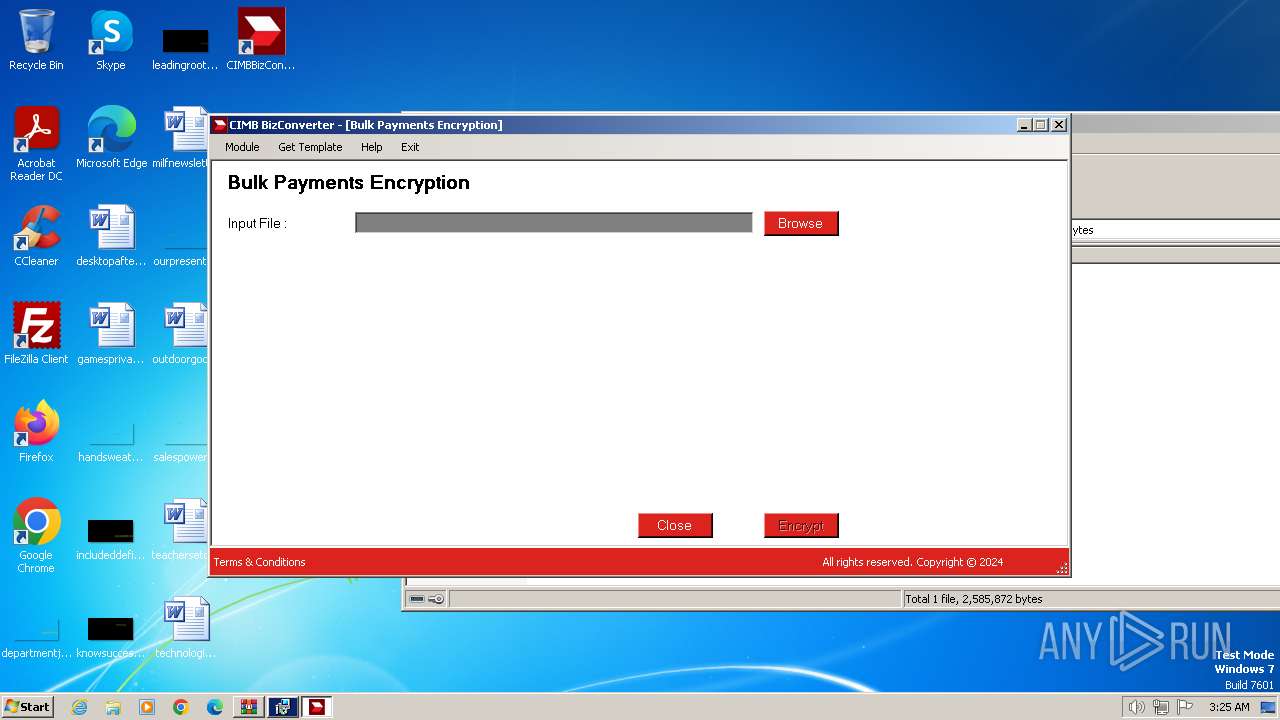
Task: Click the Start button
Action: tap(27, 707)
